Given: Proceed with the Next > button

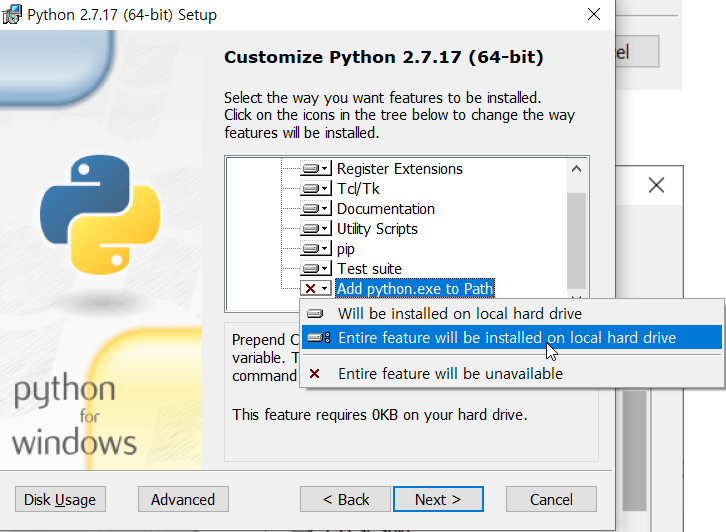Looking at the screenshot, I should (438, 499).
